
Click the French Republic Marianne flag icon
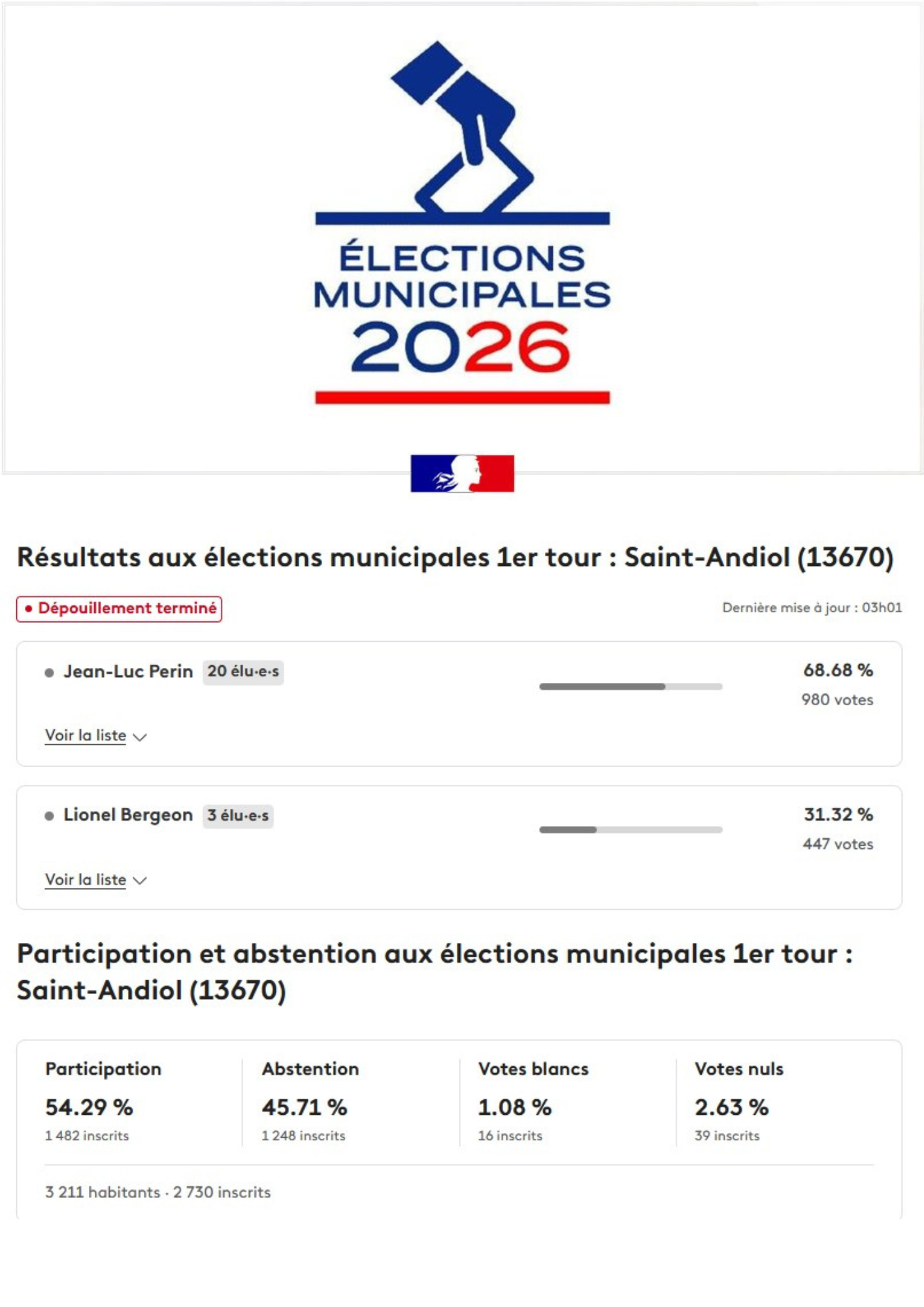pos(462,473)
